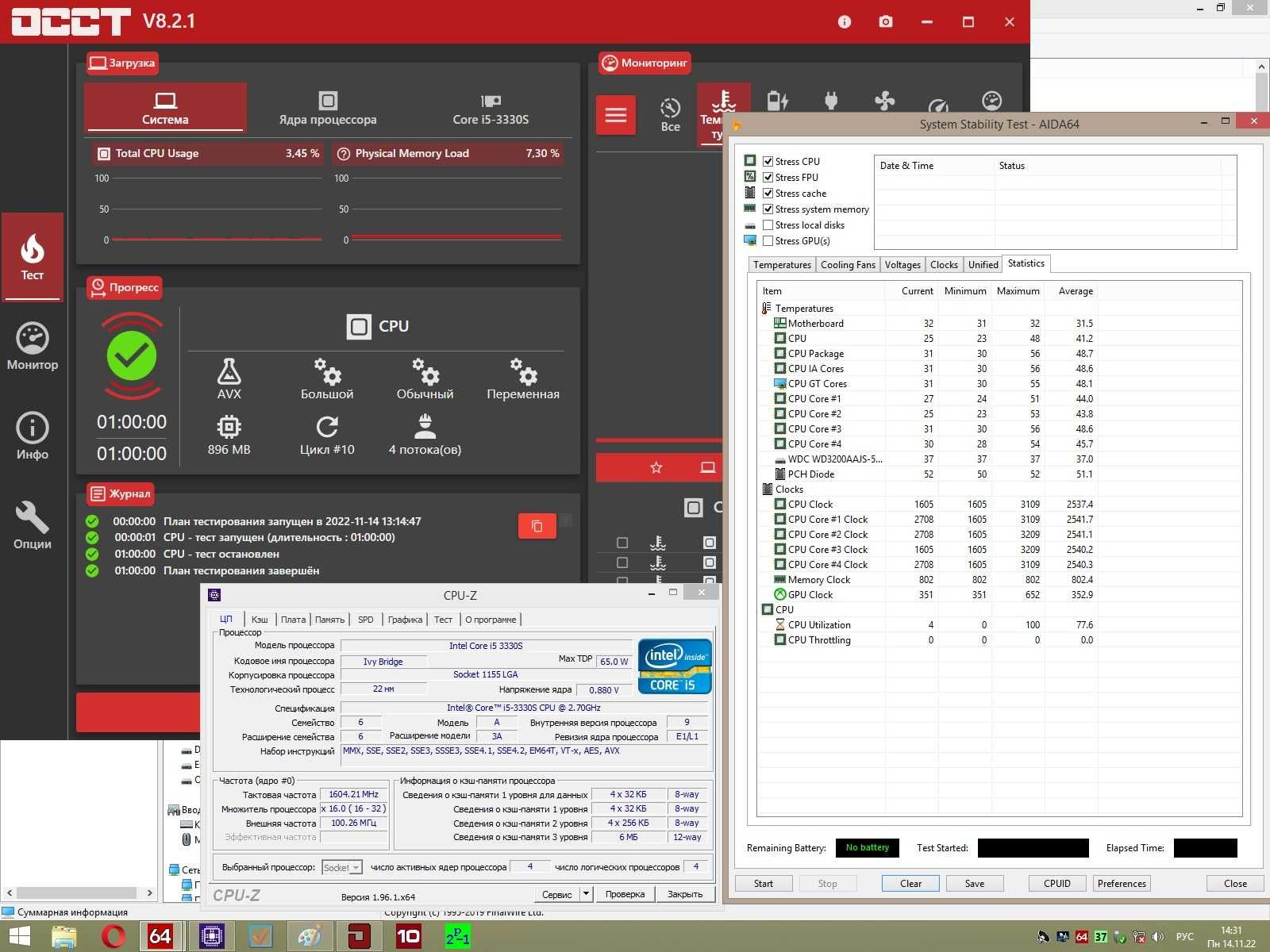Screen dimensions: 1270x952
Task: Click the Сервис button in CPU-Z
Action: coord(556,893)
